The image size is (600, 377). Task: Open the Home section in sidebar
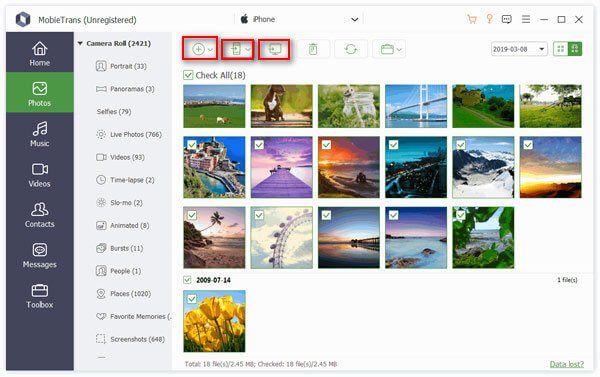[x=40, y=52]
